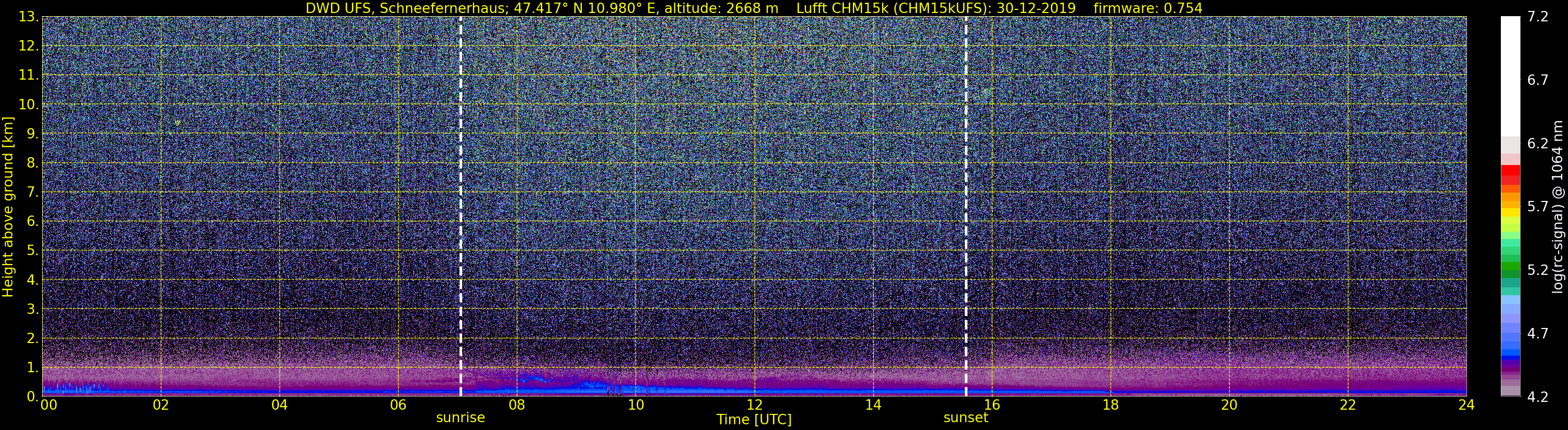The height and width of the screenshot is (430, 1568).
Task: Click the time axis tick label '20'
Action: (1229, 406)
